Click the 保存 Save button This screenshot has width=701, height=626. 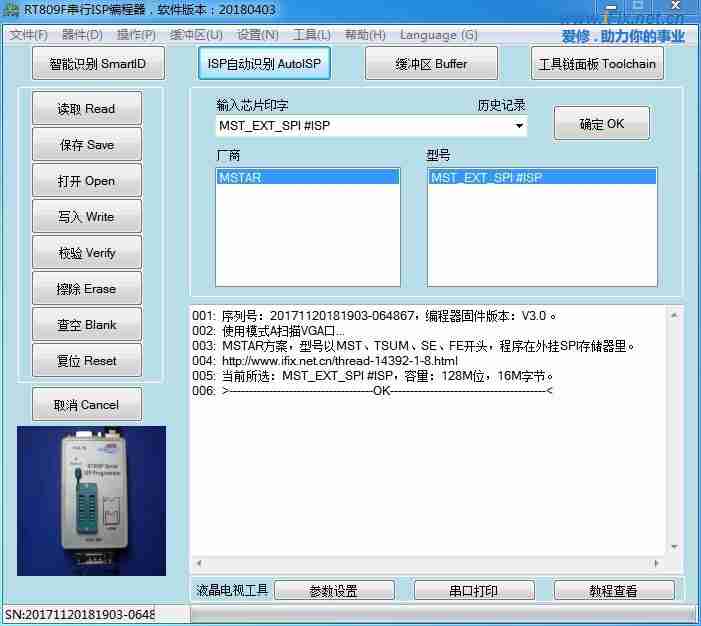[x=87, y=144]
